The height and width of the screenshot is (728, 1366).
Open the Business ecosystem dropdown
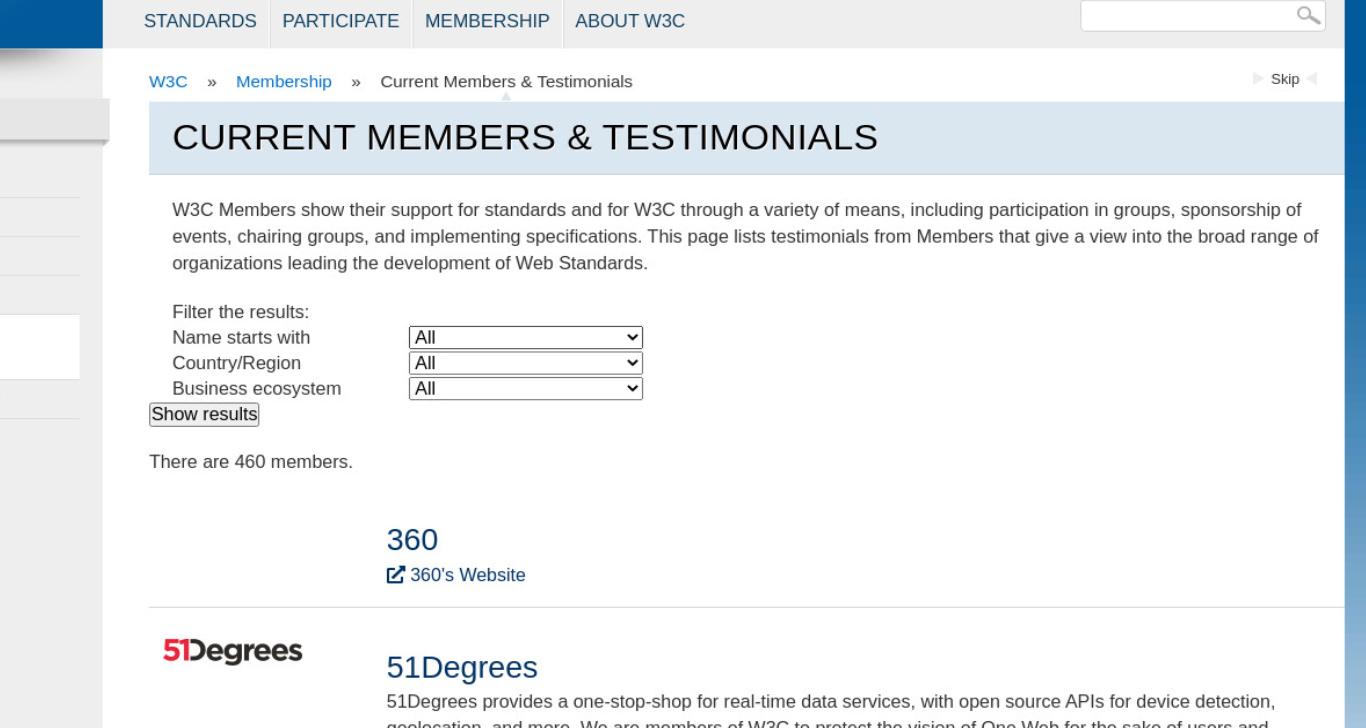click(x=526, y=389)
